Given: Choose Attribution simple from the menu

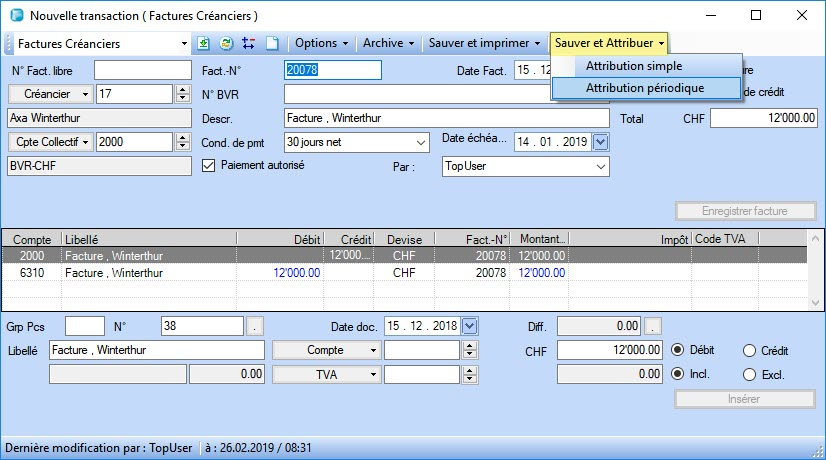Looking at the screenshot, I should (634, 66).
